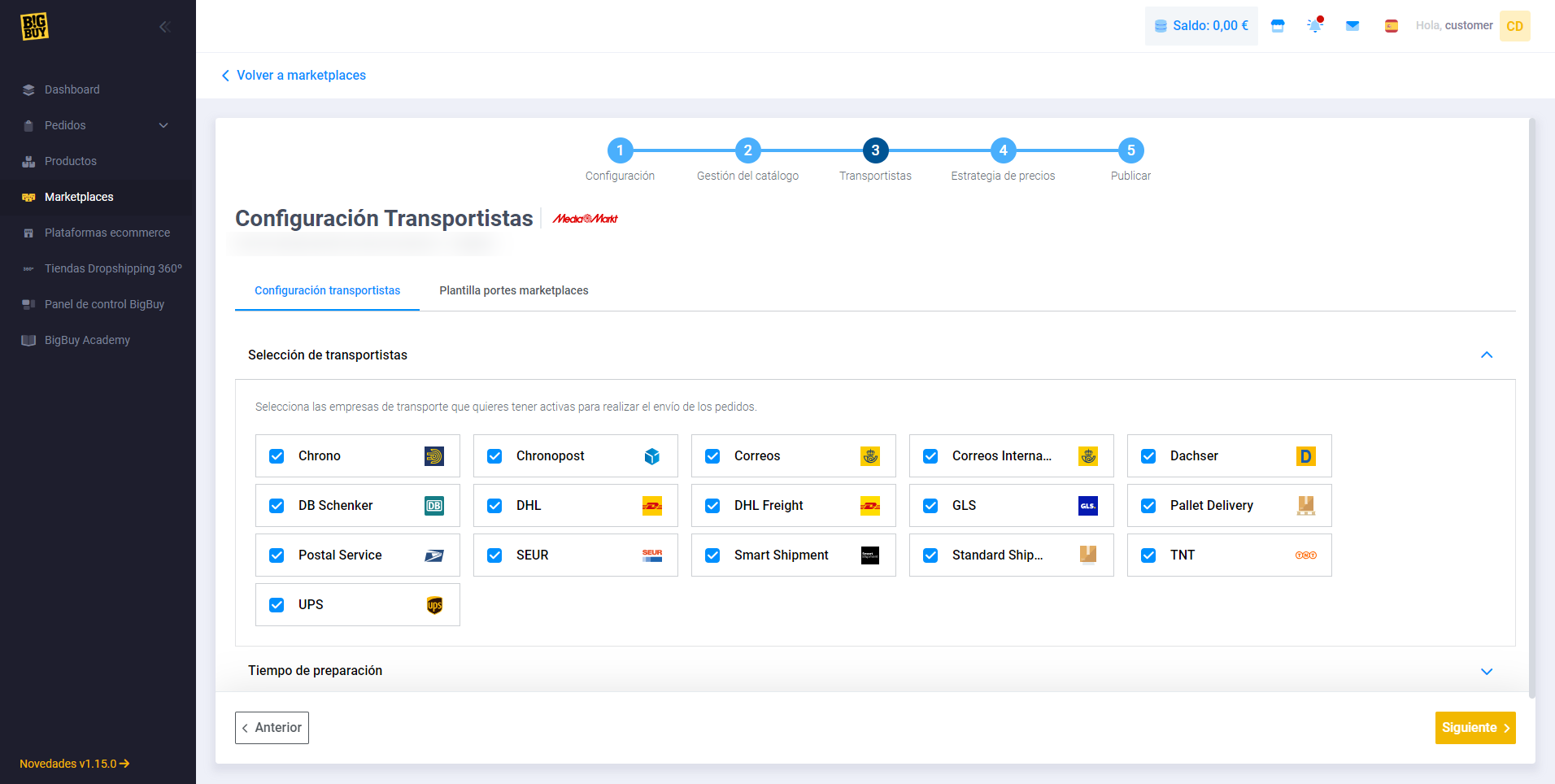Open Productos in the sidebar
The width and height of the screenshot is (1555, 784).
70,161
